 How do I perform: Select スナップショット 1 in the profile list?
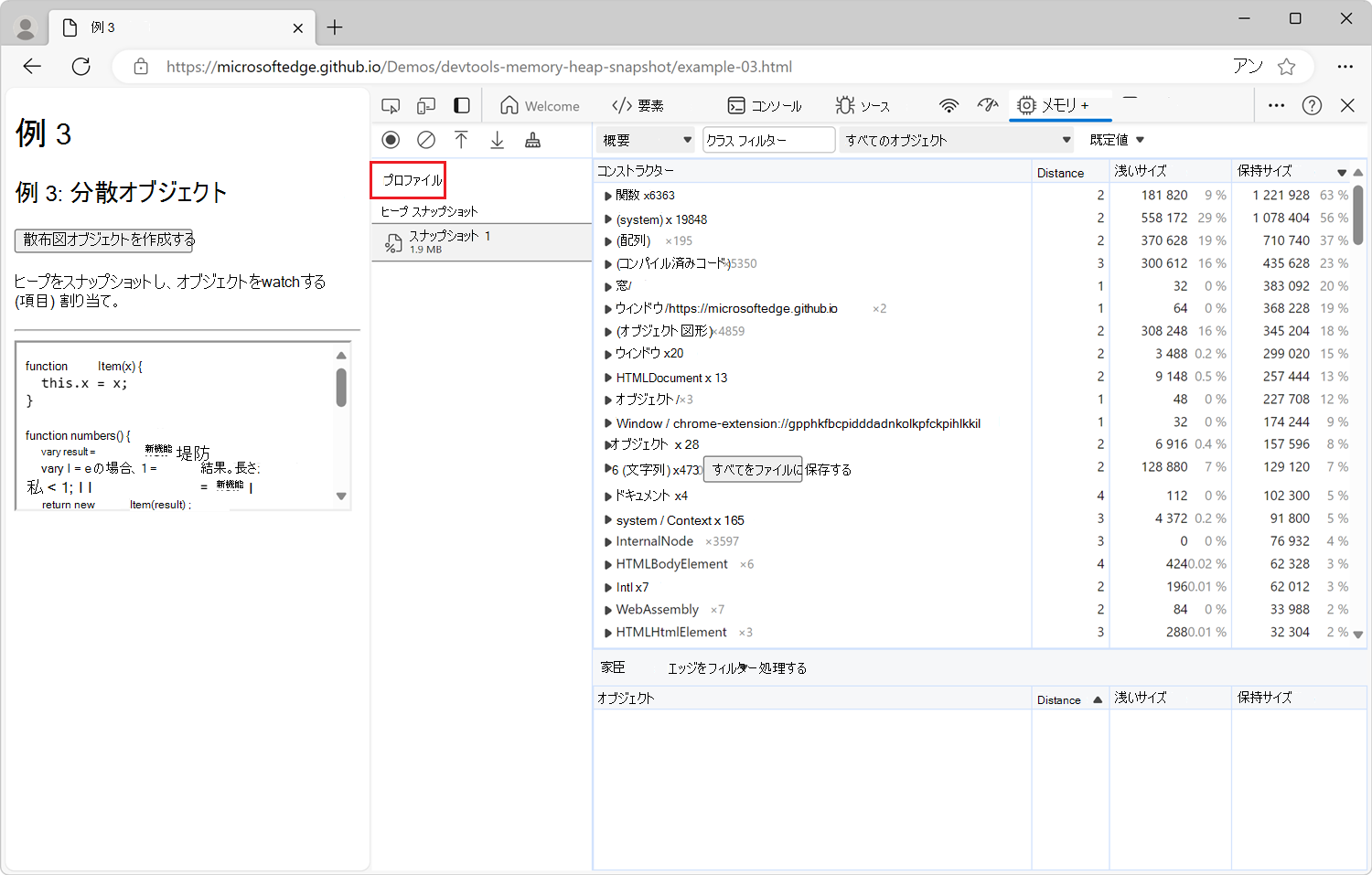pos(482,242)
